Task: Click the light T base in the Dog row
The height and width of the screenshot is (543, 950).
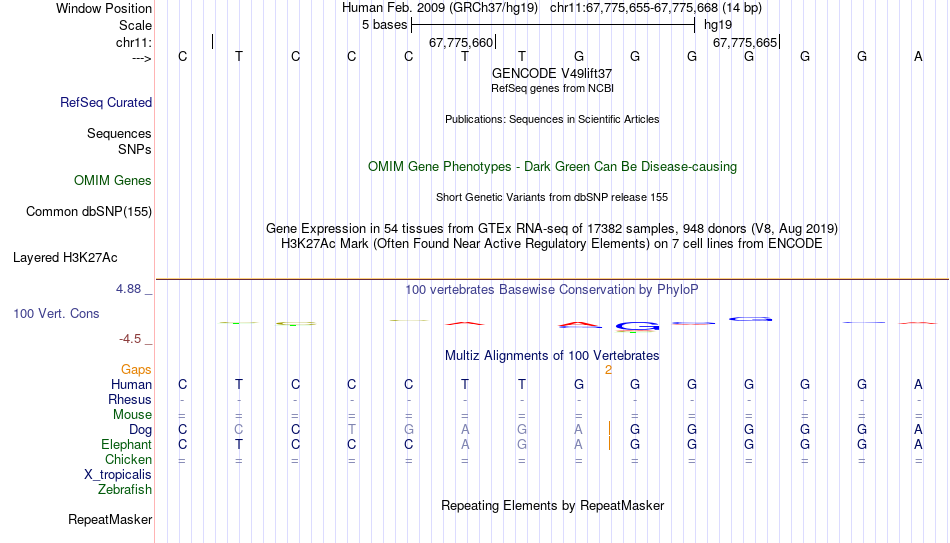Action: click(x=351, y=430)
